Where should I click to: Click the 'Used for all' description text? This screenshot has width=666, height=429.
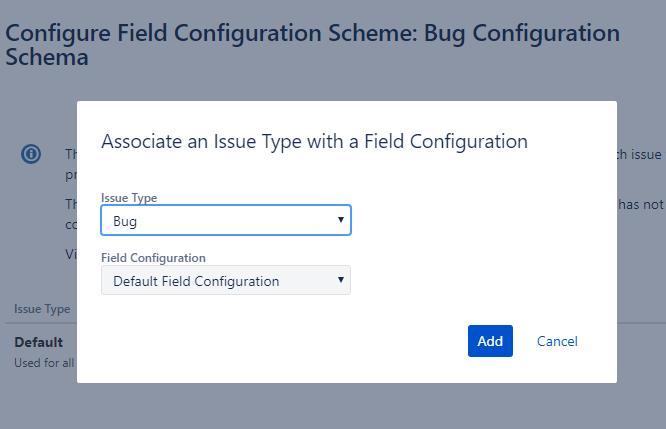point(44,363)
